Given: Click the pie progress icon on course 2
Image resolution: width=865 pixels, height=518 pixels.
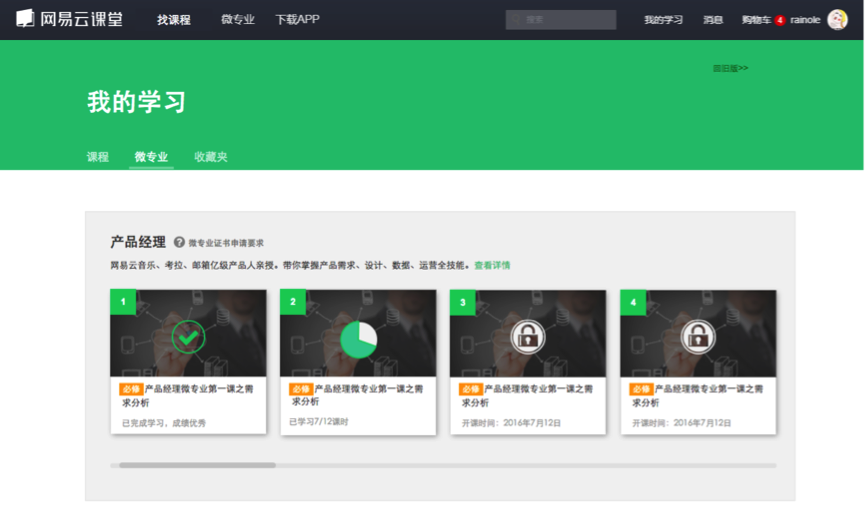Looking at the screenshot, I should click(x=359, y=340).
